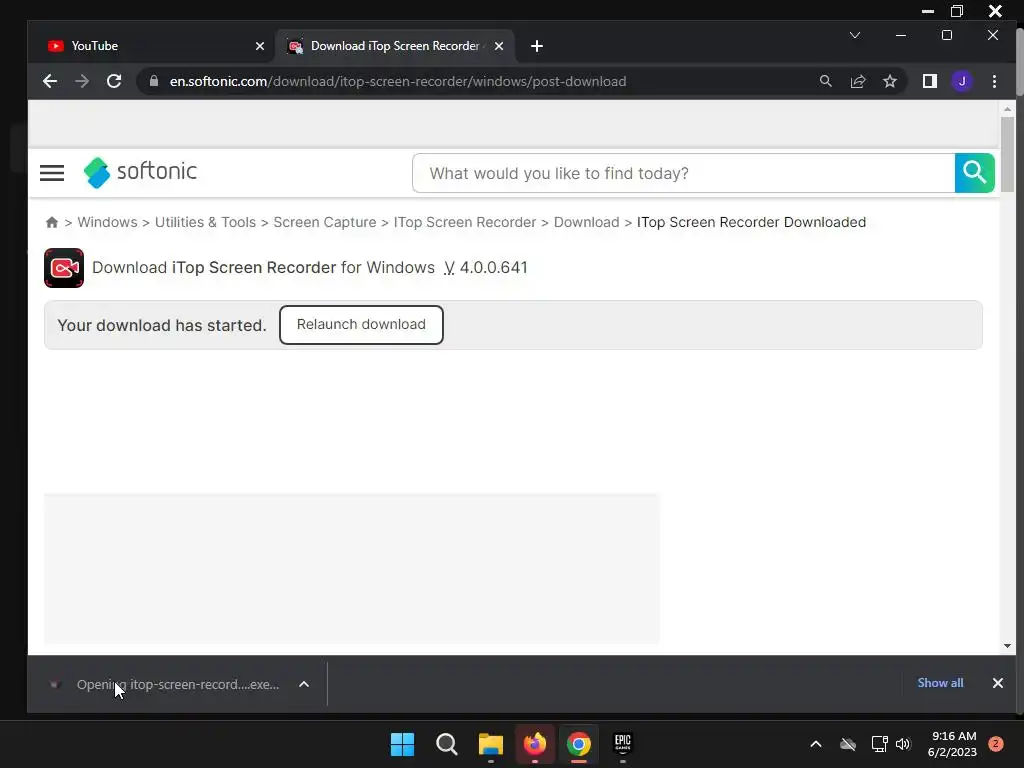Click the vertical scrollbar thumb
This screenshot has height=768, width=1024.
tap(1007, 155)
